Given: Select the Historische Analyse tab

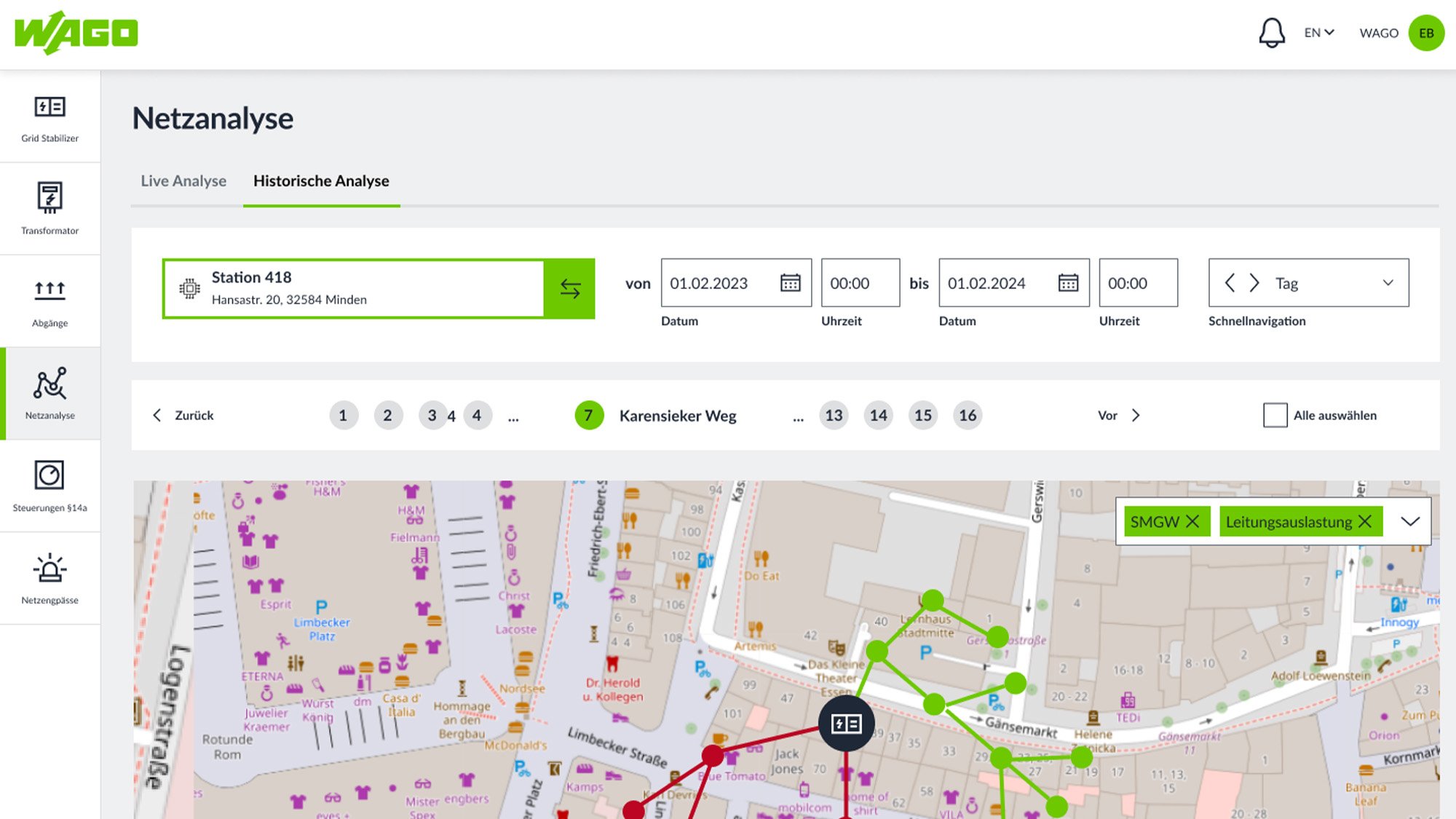Looking at the screenshot, I should [x=321, y=181].
